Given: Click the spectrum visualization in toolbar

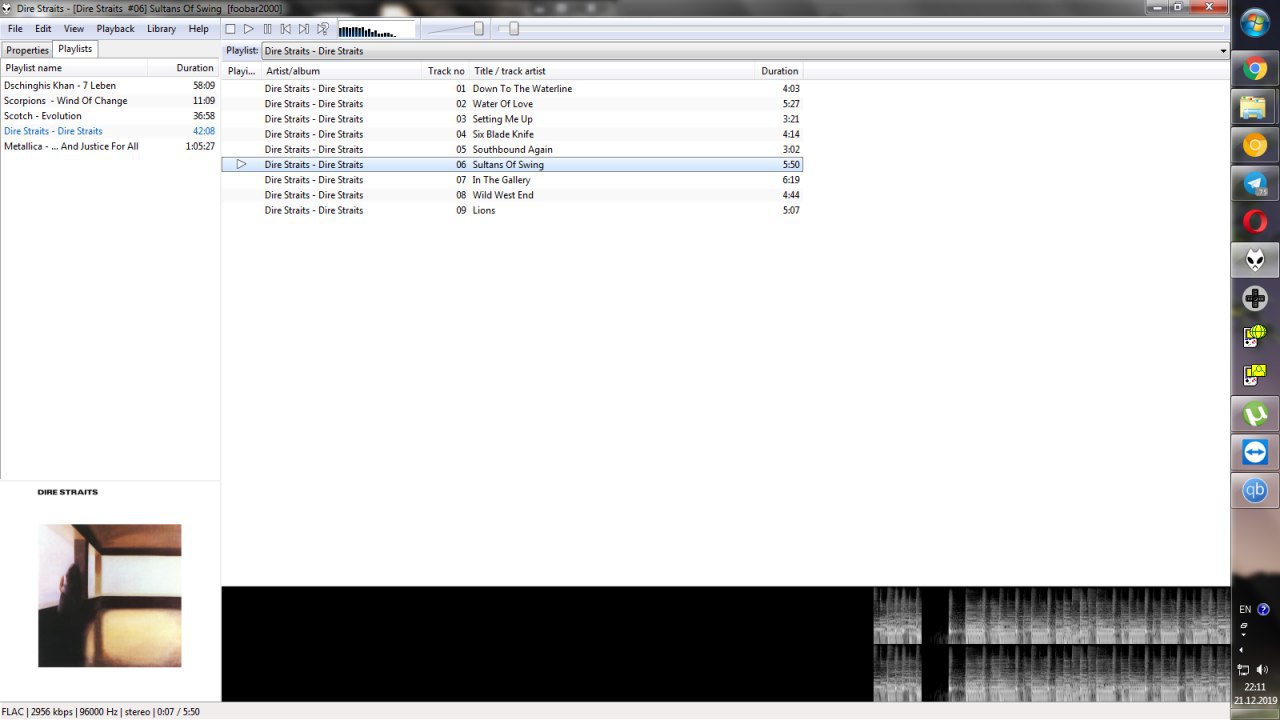Looking at the screenshot, I should tap(377, 29).
